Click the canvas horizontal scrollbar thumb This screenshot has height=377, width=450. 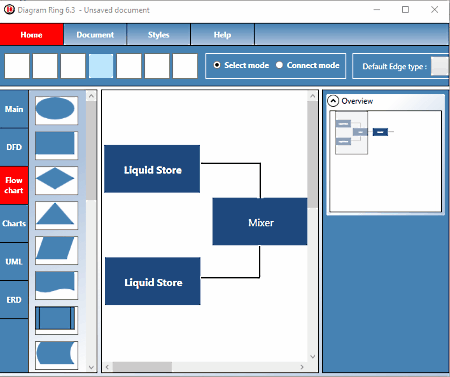pyautogui.click(x=142, y=367)
